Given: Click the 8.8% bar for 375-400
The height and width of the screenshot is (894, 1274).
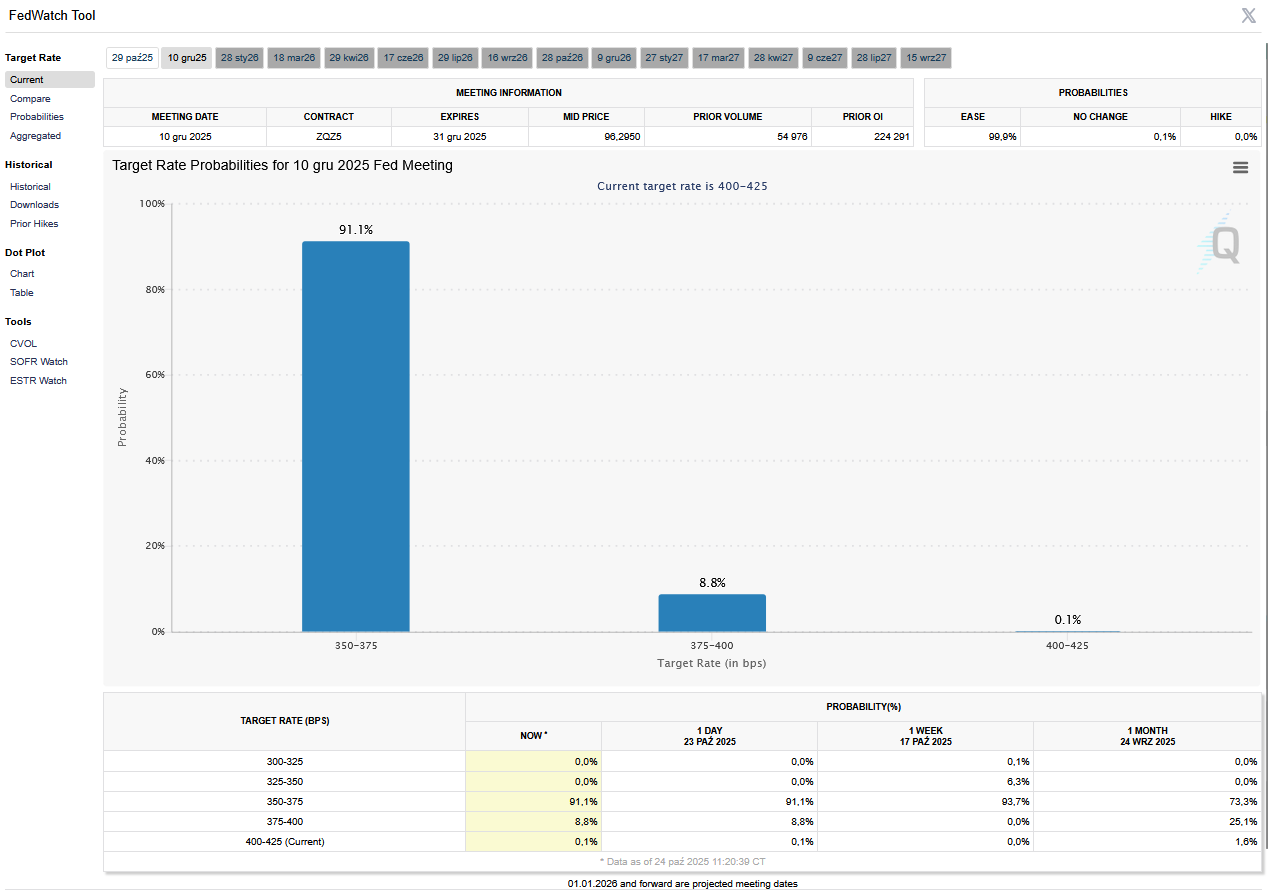Looking at the screenshot, I should [x=711, y=613].
